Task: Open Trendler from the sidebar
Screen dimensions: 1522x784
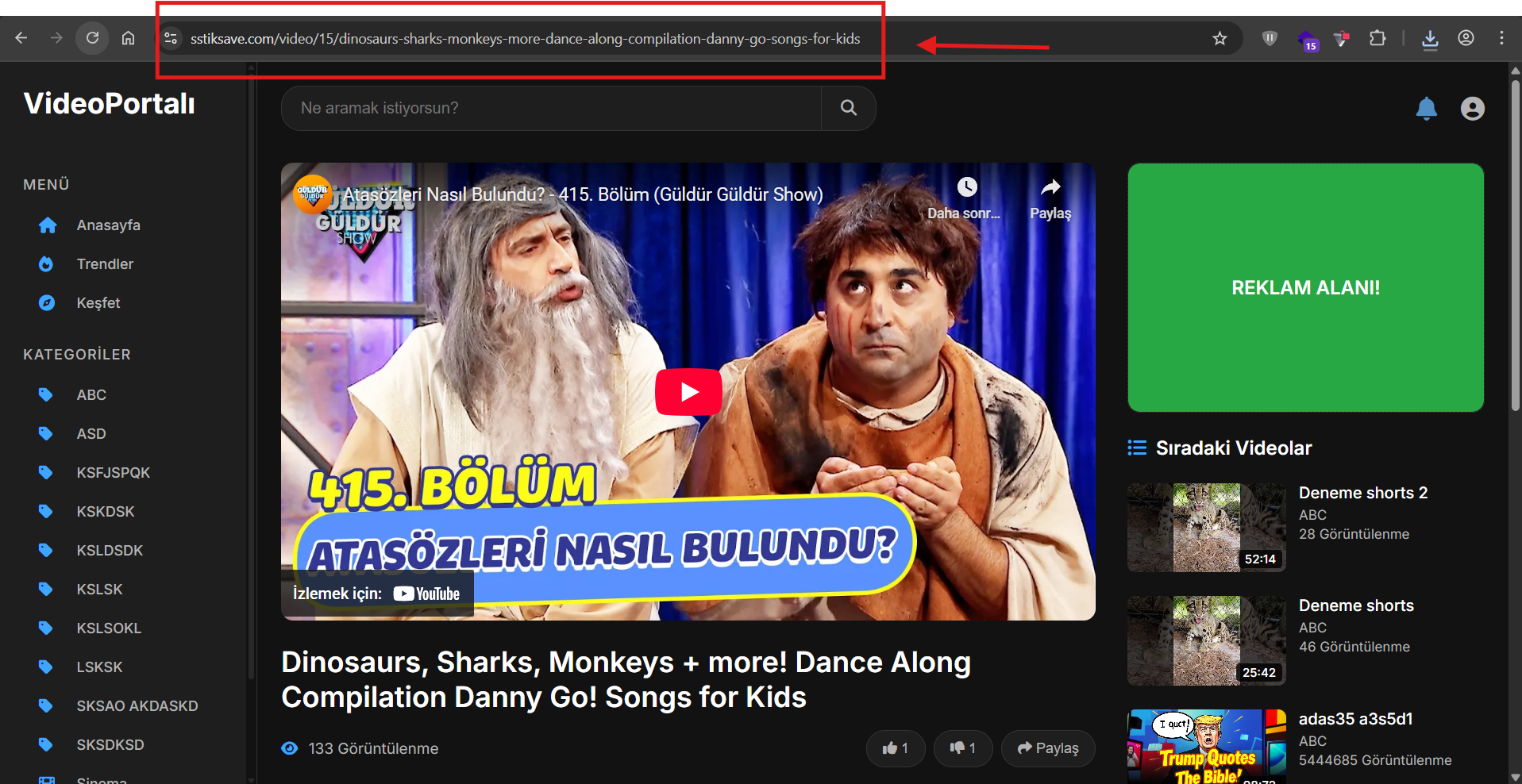Action: pos(105,264)
